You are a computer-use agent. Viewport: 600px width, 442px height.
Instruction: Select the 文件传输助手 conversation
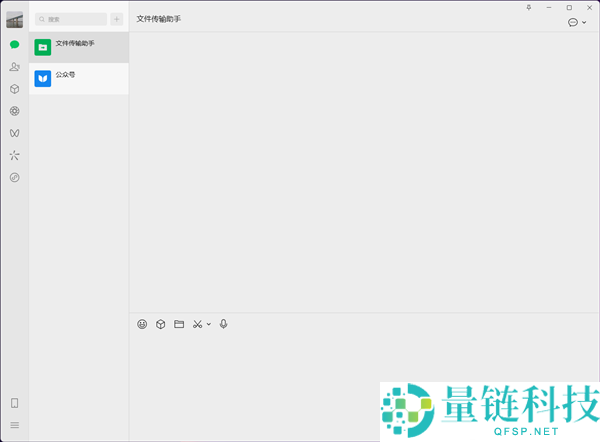pos(79,47)
